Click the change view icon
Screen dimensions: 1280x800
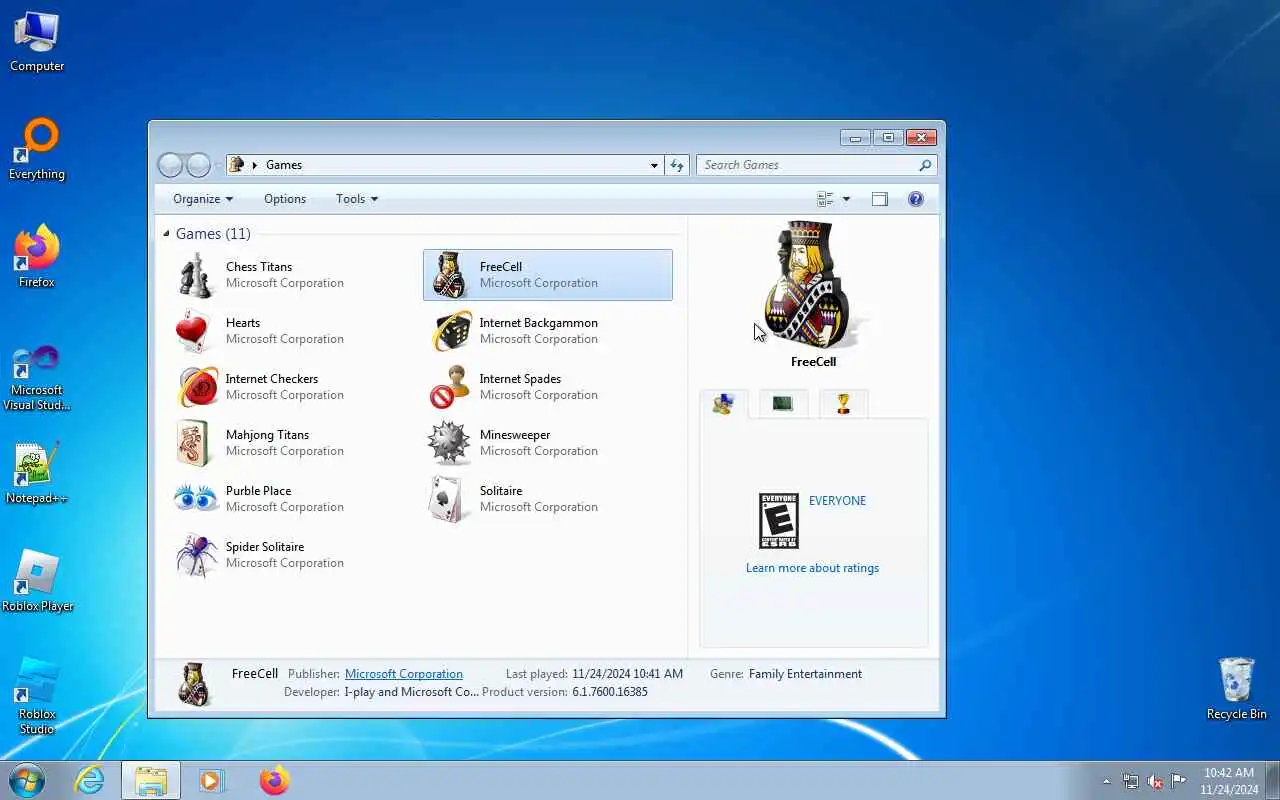(x=825, y=199)
